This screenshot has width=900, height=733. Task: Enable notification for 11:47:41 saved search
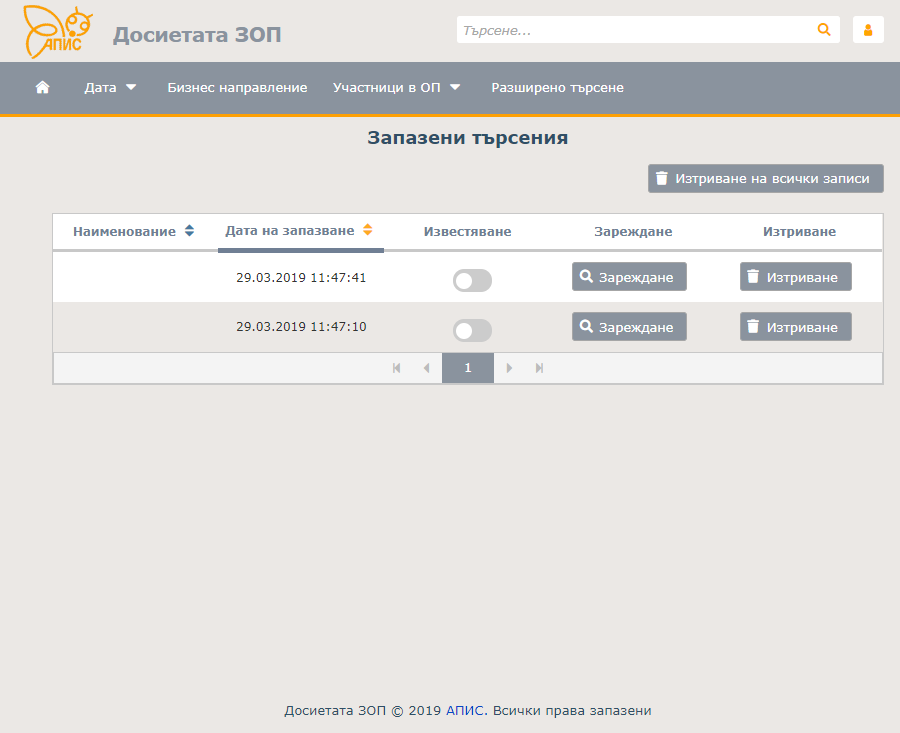[472, 280]
